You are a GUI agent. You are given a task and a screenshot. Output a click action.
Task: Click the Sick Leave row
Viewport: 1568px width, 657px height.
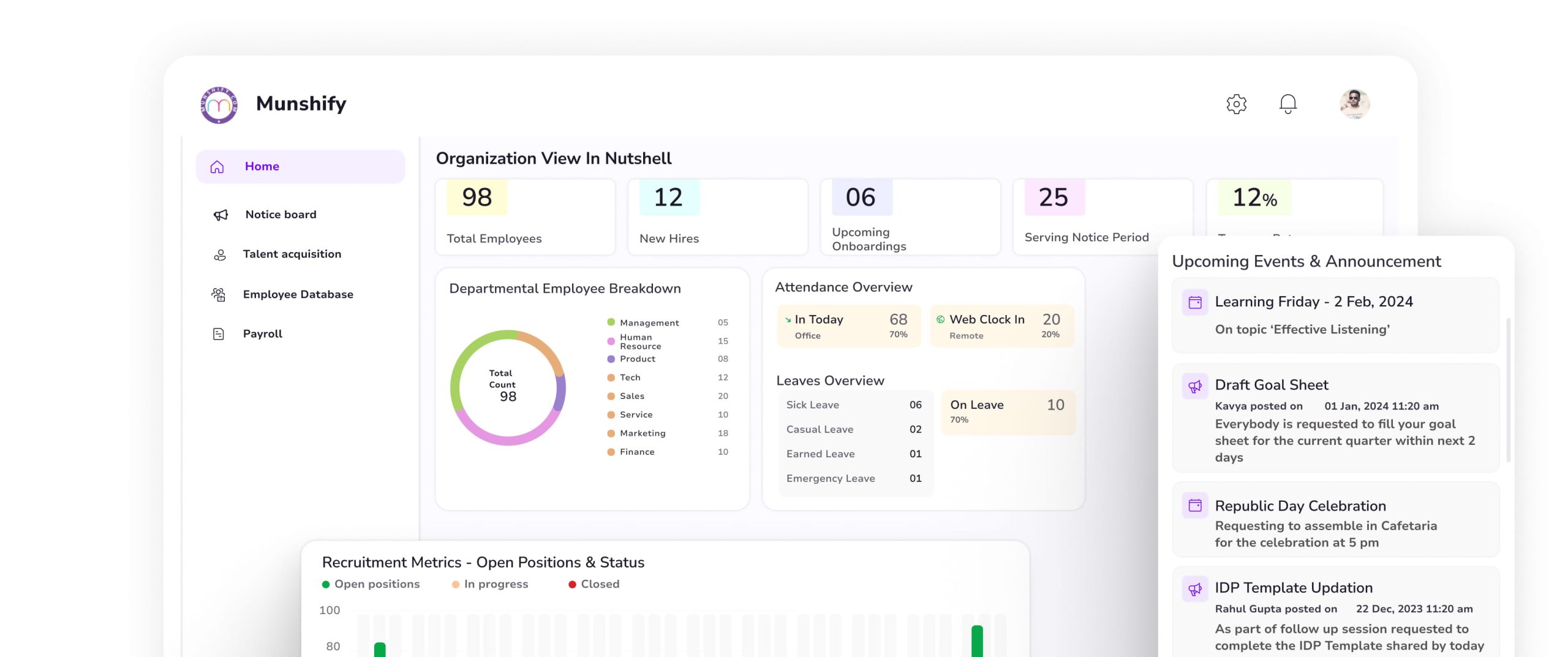(854, 405)
